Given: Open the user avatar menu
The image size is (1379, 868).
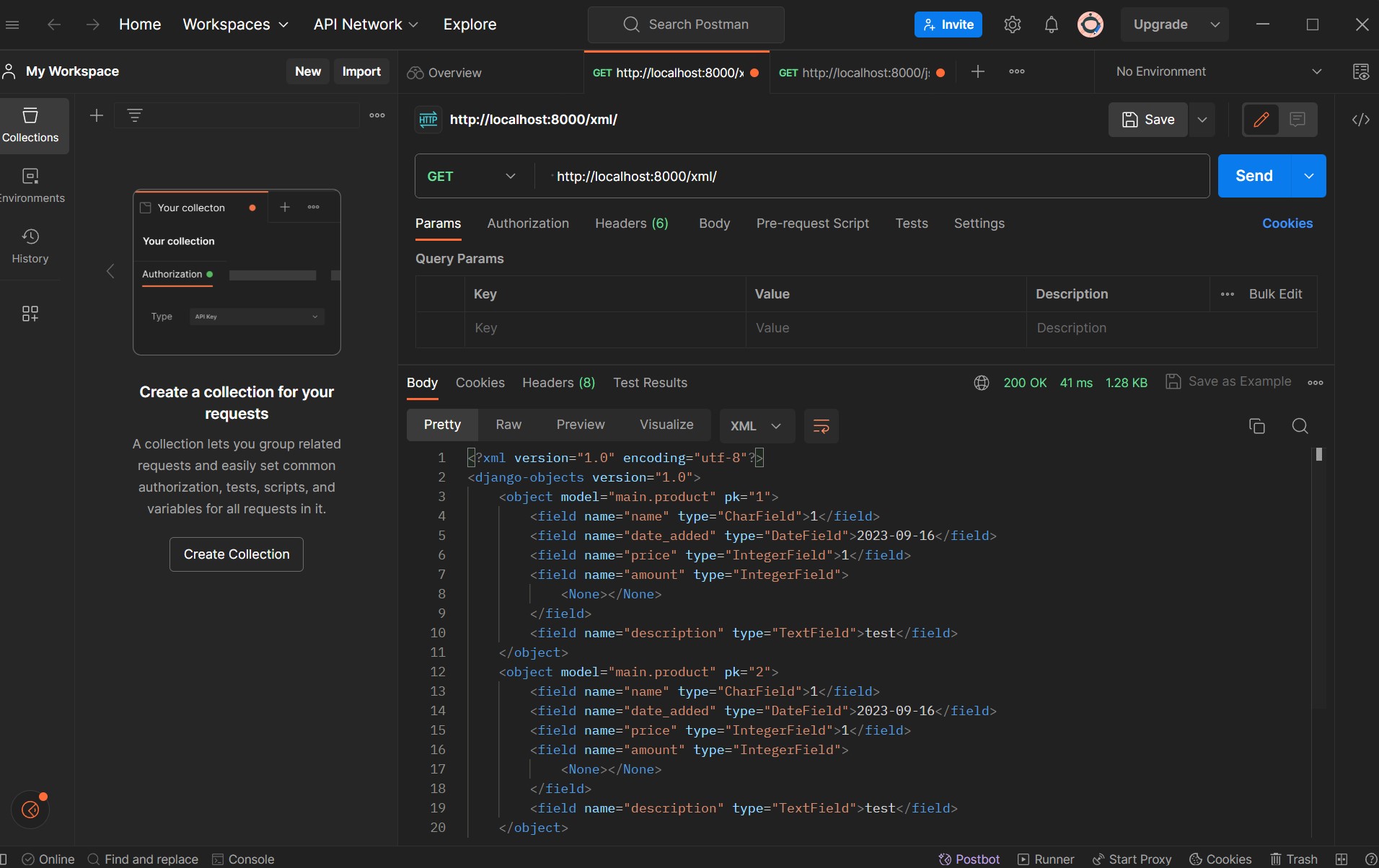Looking at the screenshot, I should pos(1091,25).
